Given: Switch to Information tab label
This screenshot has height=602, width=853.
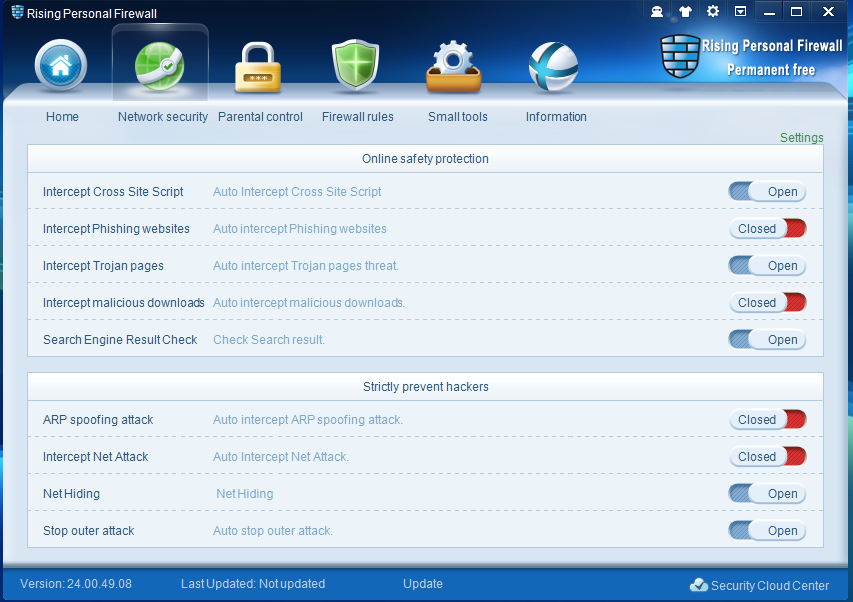Looking at the screenshot, I should click(x=556, y=116).
